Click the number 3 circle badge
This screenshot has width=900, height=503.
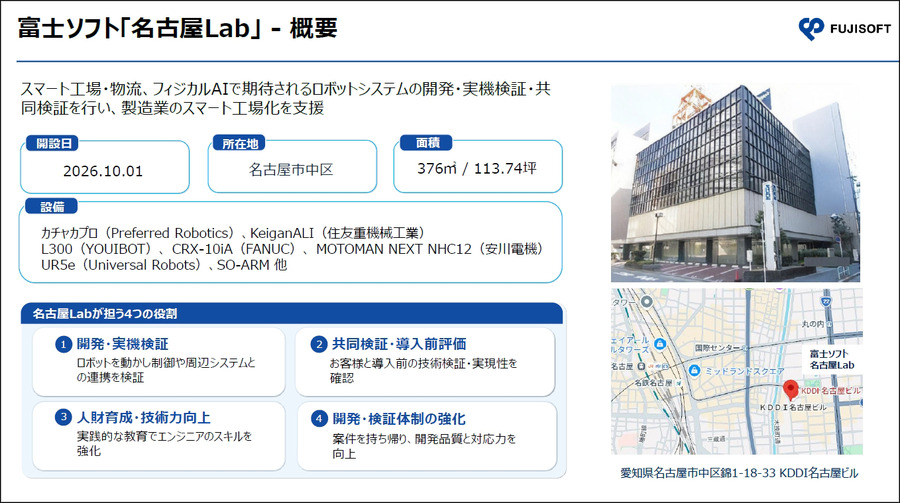point(63,417)
